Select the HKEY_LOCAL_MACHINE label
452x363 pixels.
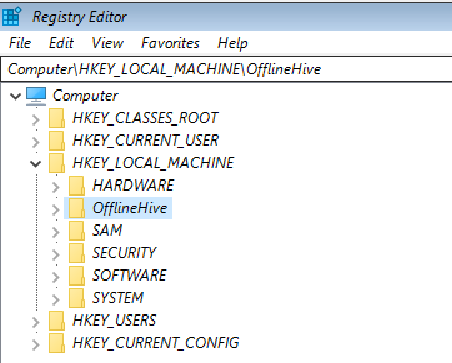point(153,163)
